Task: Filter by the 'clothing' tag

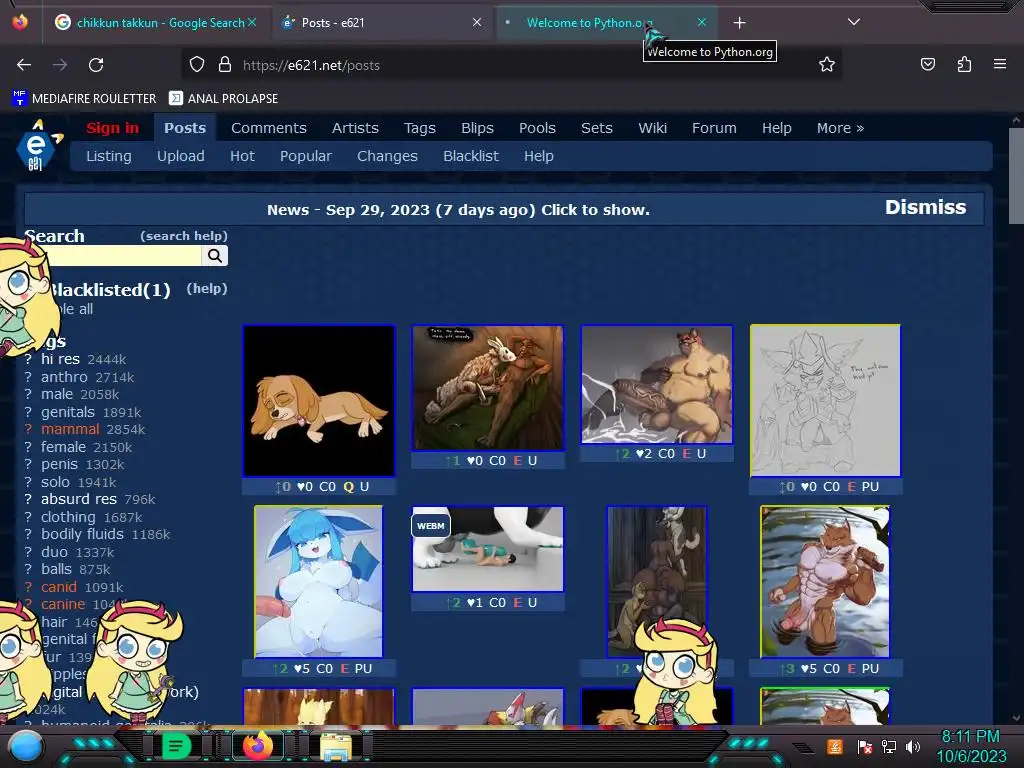Action: 68,517
